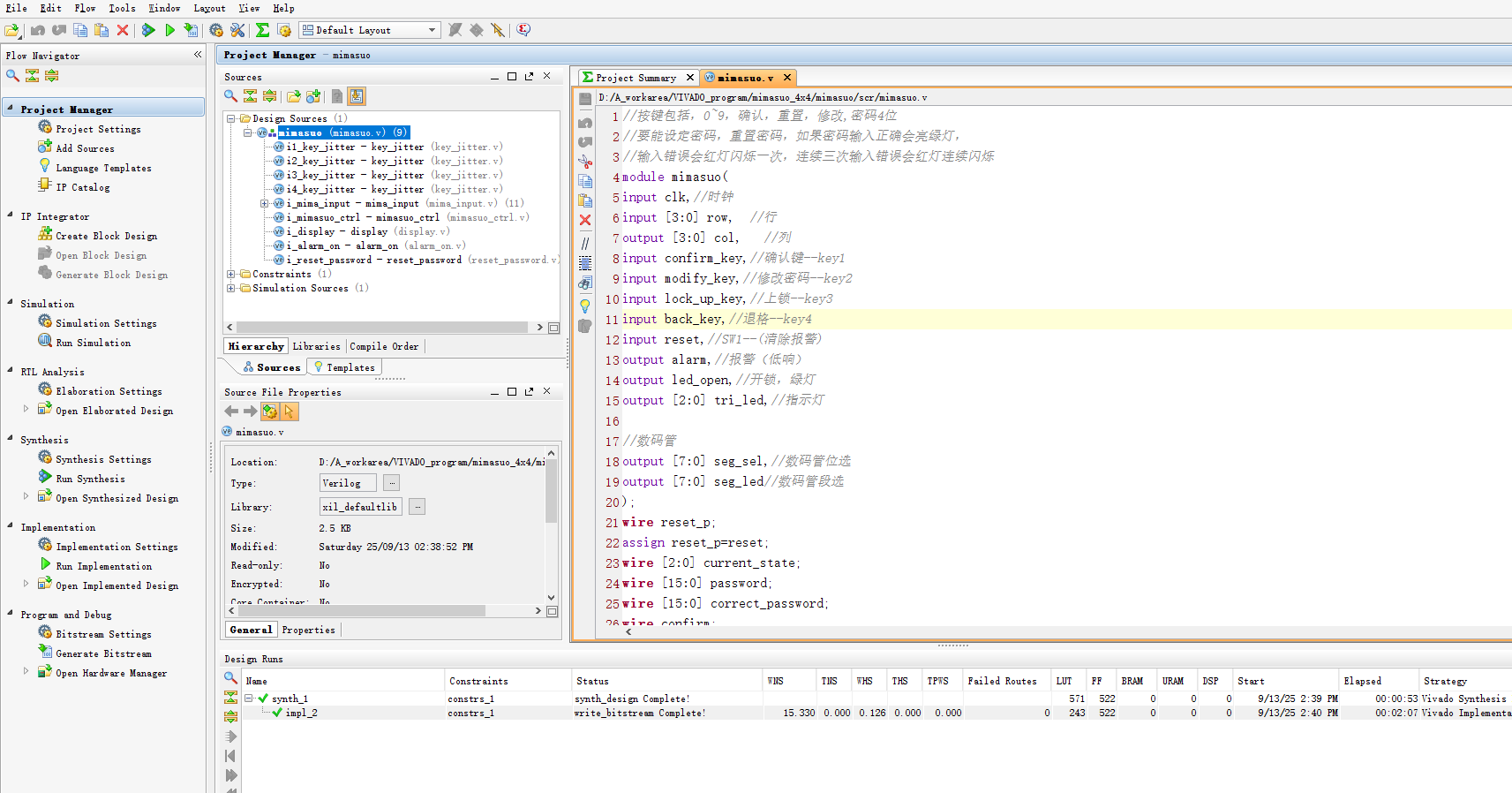Click browse button next to xil_defaultlib
1512x793 pixels.
417,506
